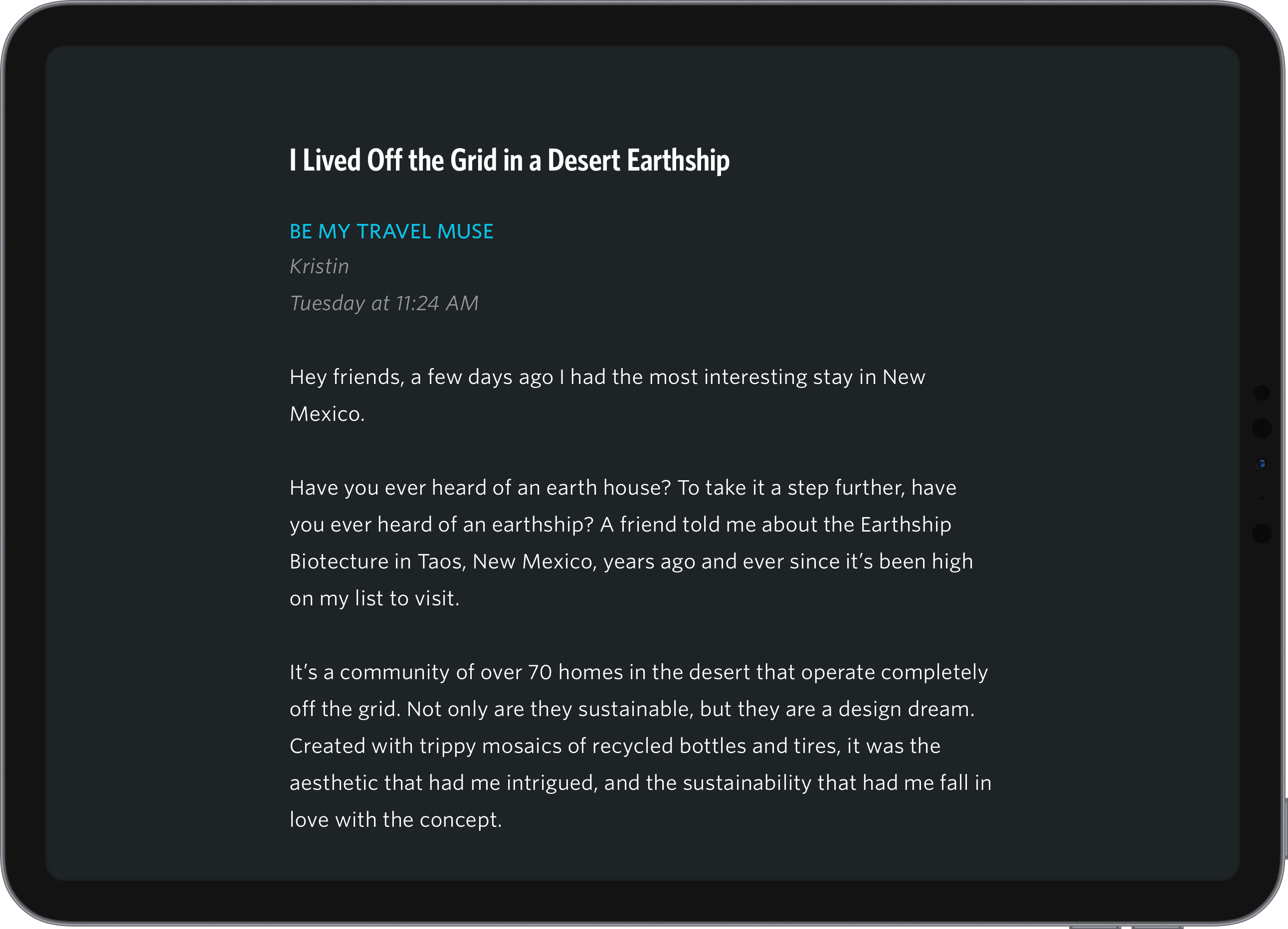Push the right volume button on bottom edge
This screenshot has width=1288, height=929.
tap(1157, 927)
